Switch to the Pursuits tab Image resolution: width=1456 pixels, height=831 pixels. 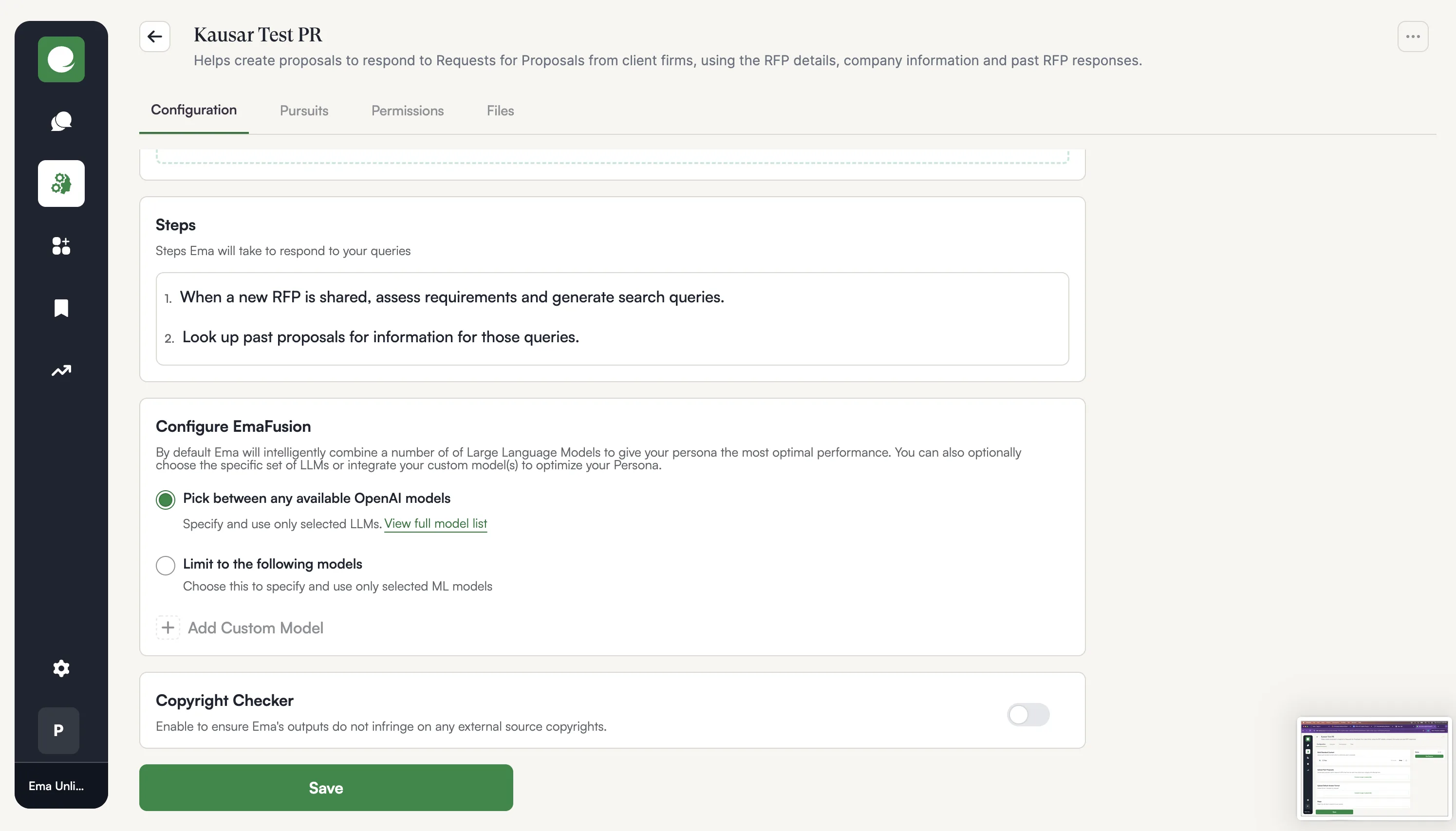(304, 111)
